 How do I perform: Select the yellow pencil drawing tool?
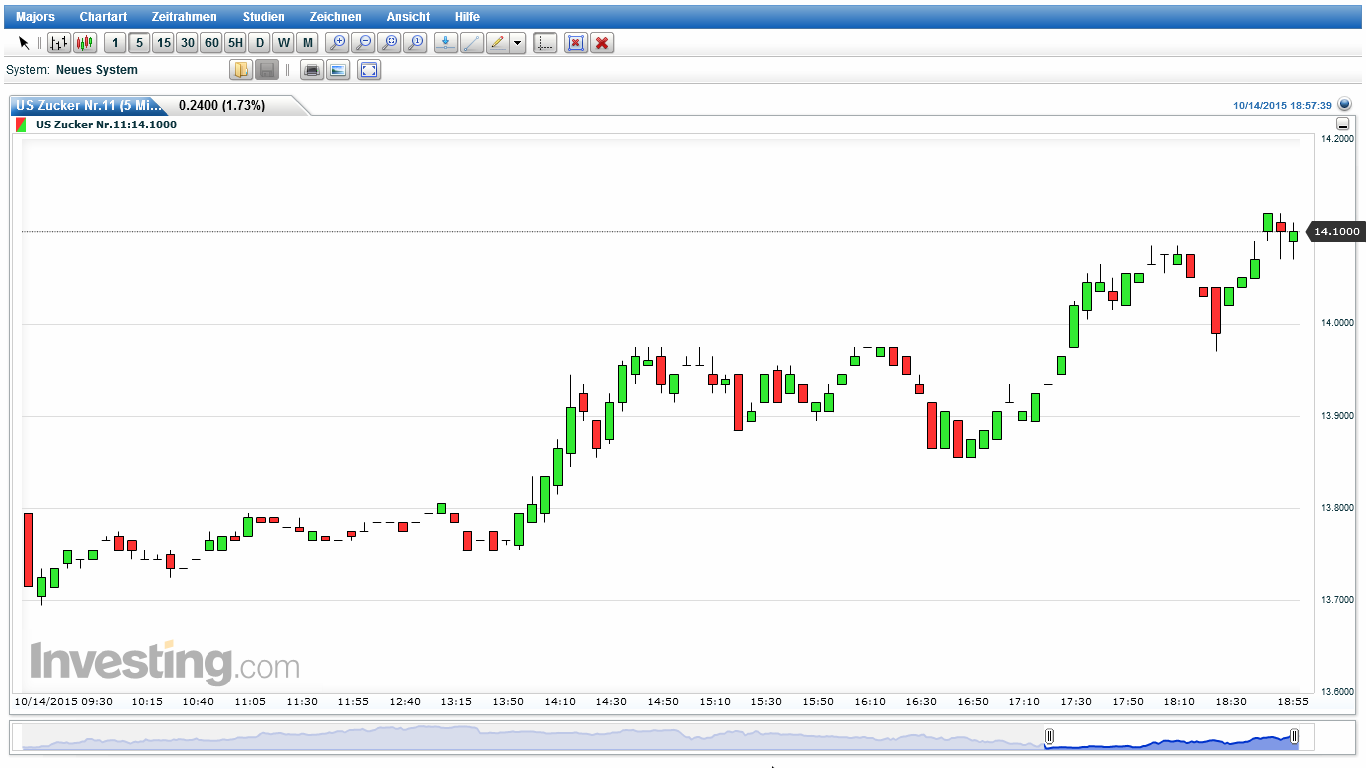pyautogui.click(x=498, y=43)
